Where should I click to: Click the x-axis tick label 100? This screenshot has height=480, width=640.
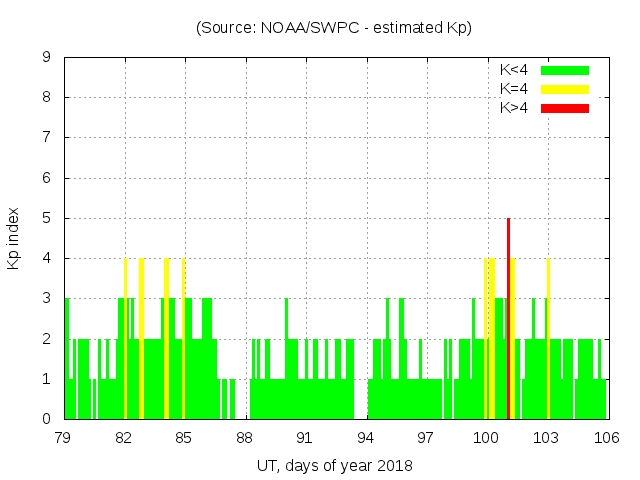[x=486, y=438]
